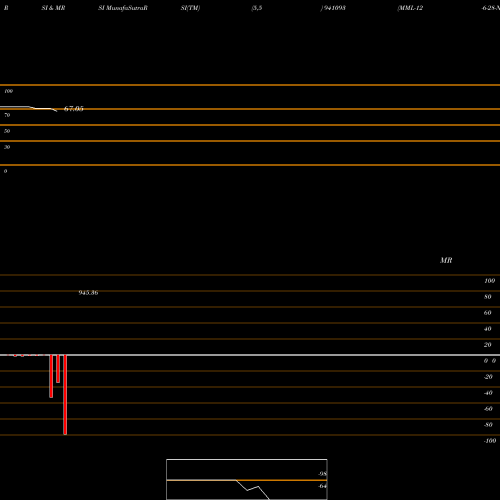The width and height of the screenshot is (500, 500).
Task: Click the first large red MRSI bar
Action: click(51, 376)
